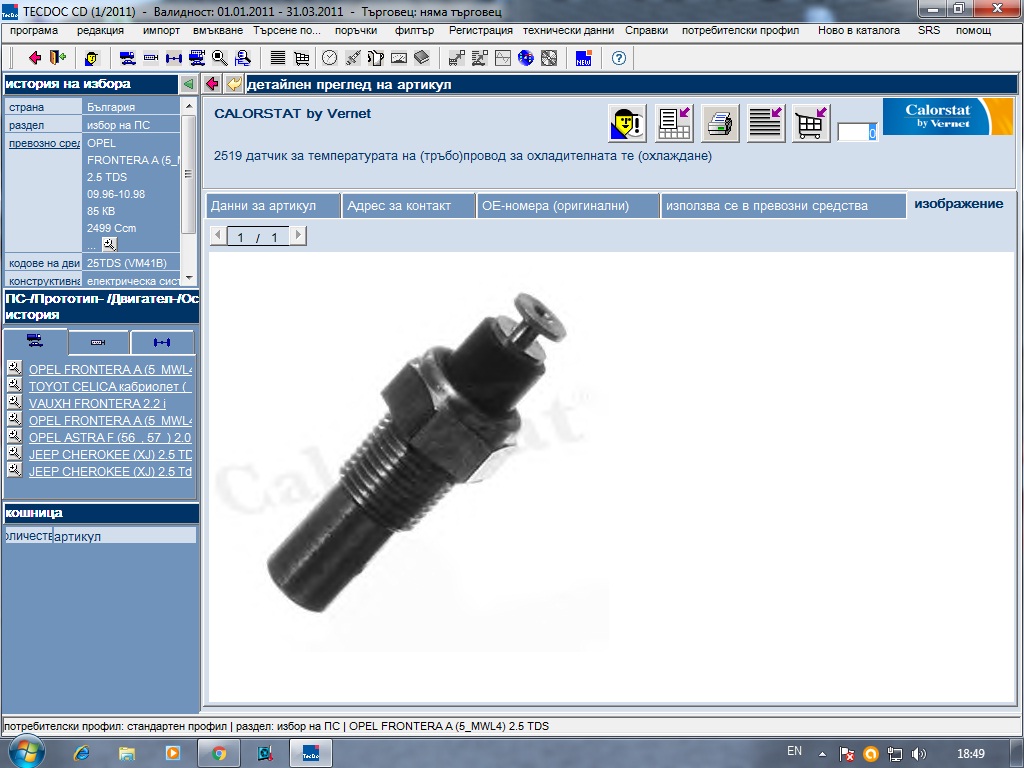Click the clock icon in toolbar

click(x=330, y=58)
